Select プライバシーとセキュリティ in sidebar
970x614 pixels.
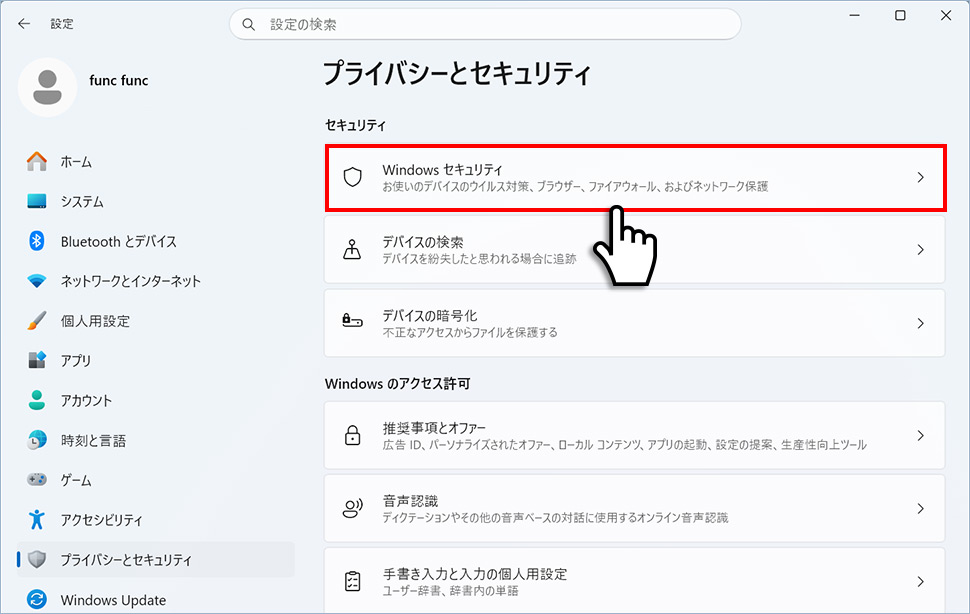(155, 560)
